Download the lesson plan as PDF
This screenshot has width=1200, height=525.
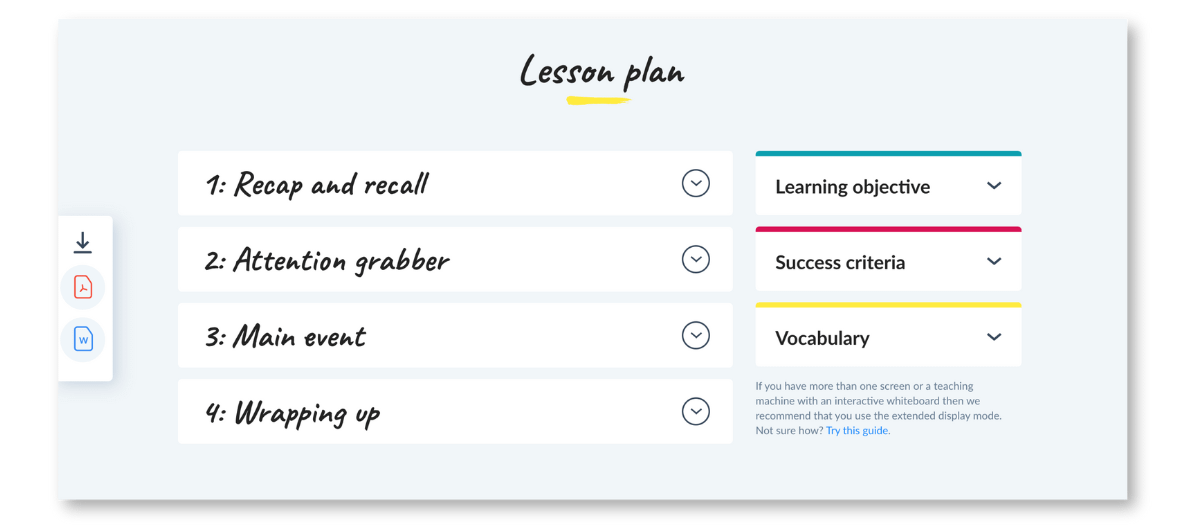click(x=83, y=288)
